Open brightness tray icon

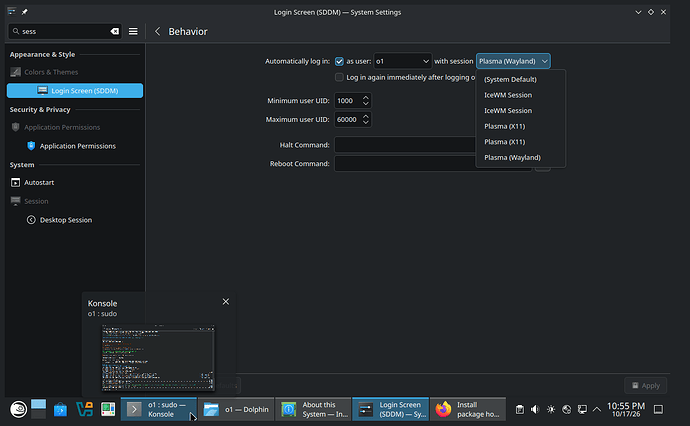click(551, 410)
